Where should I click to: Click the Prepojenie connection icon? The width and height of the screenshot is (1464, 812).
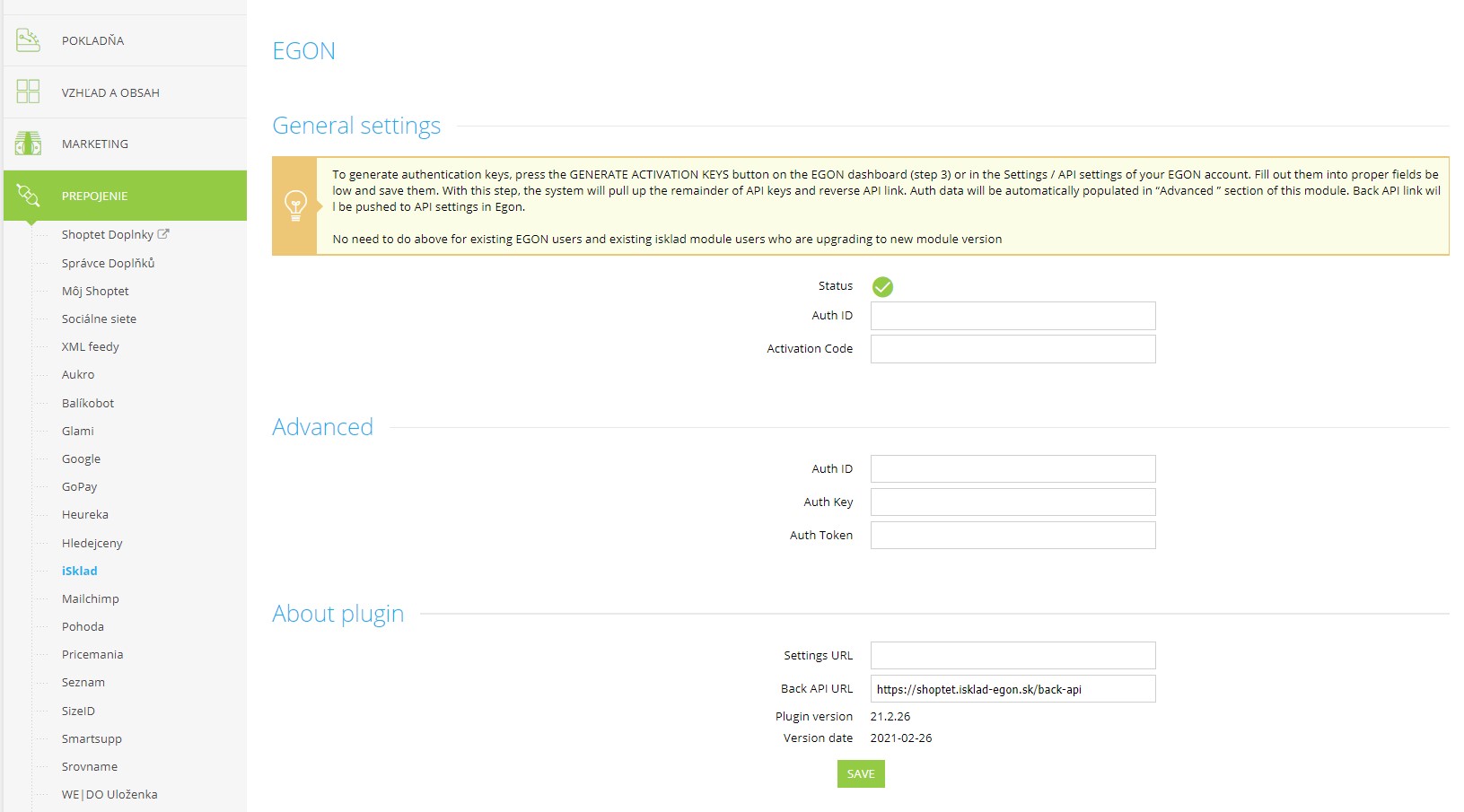(28, 195)
